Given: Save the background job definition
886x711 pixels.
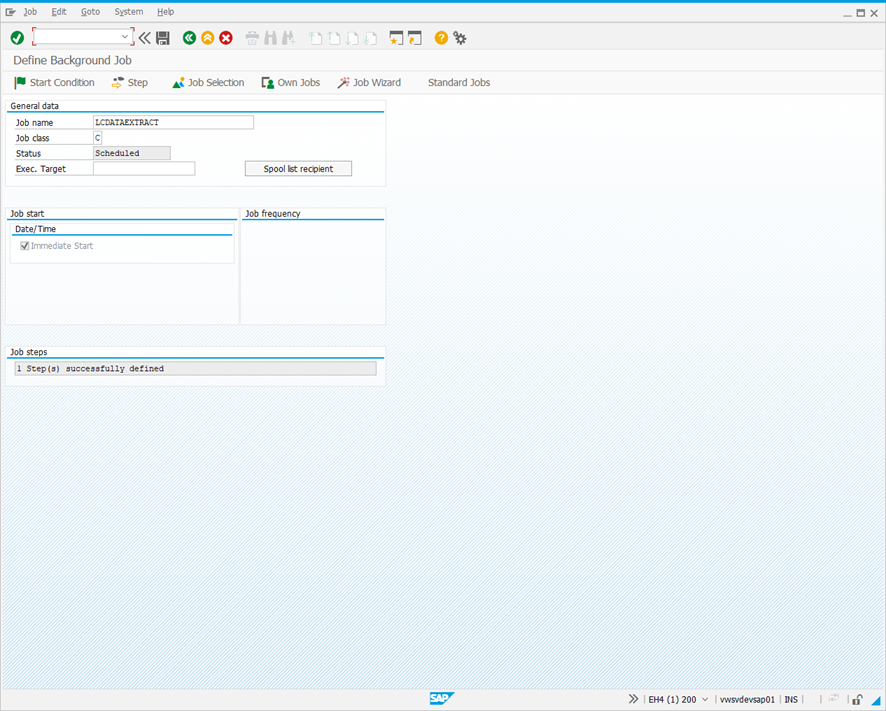Looking at the screenshot, I should tap(162, 37).
